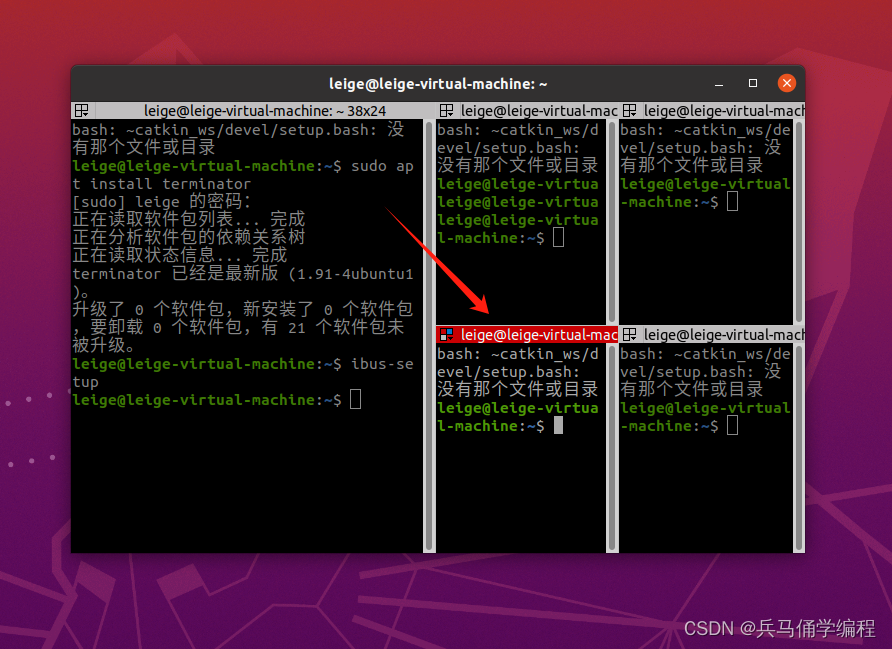Maximize the Terminator window

click(753, 83)
